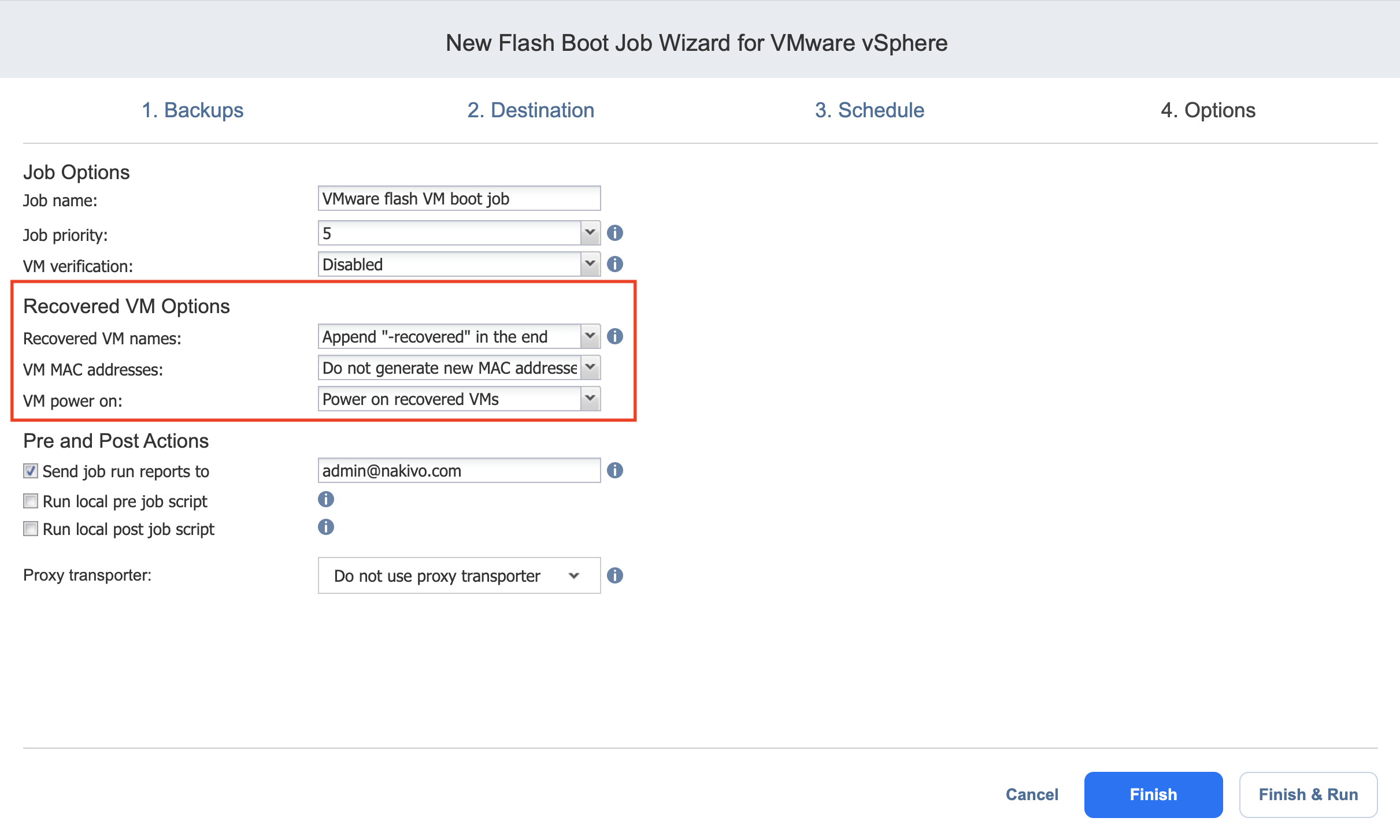The height and width of the screenshot is (840, 1400).
Task: Enable Run local pre job script
Action: click(31, 501)
